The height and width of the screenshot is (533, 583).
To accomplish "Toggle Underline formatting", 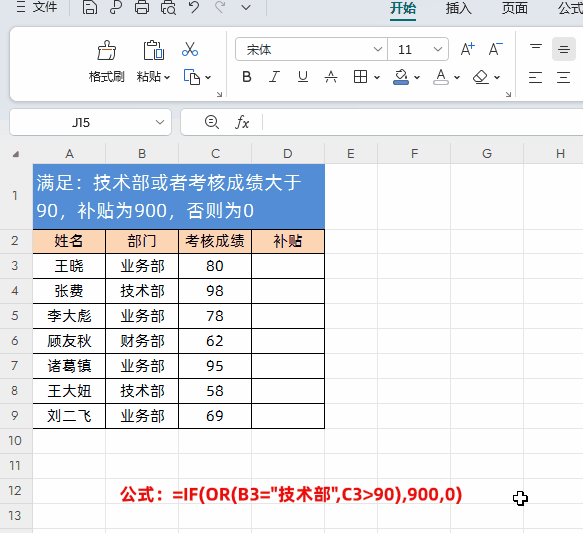I will [303, 77].
